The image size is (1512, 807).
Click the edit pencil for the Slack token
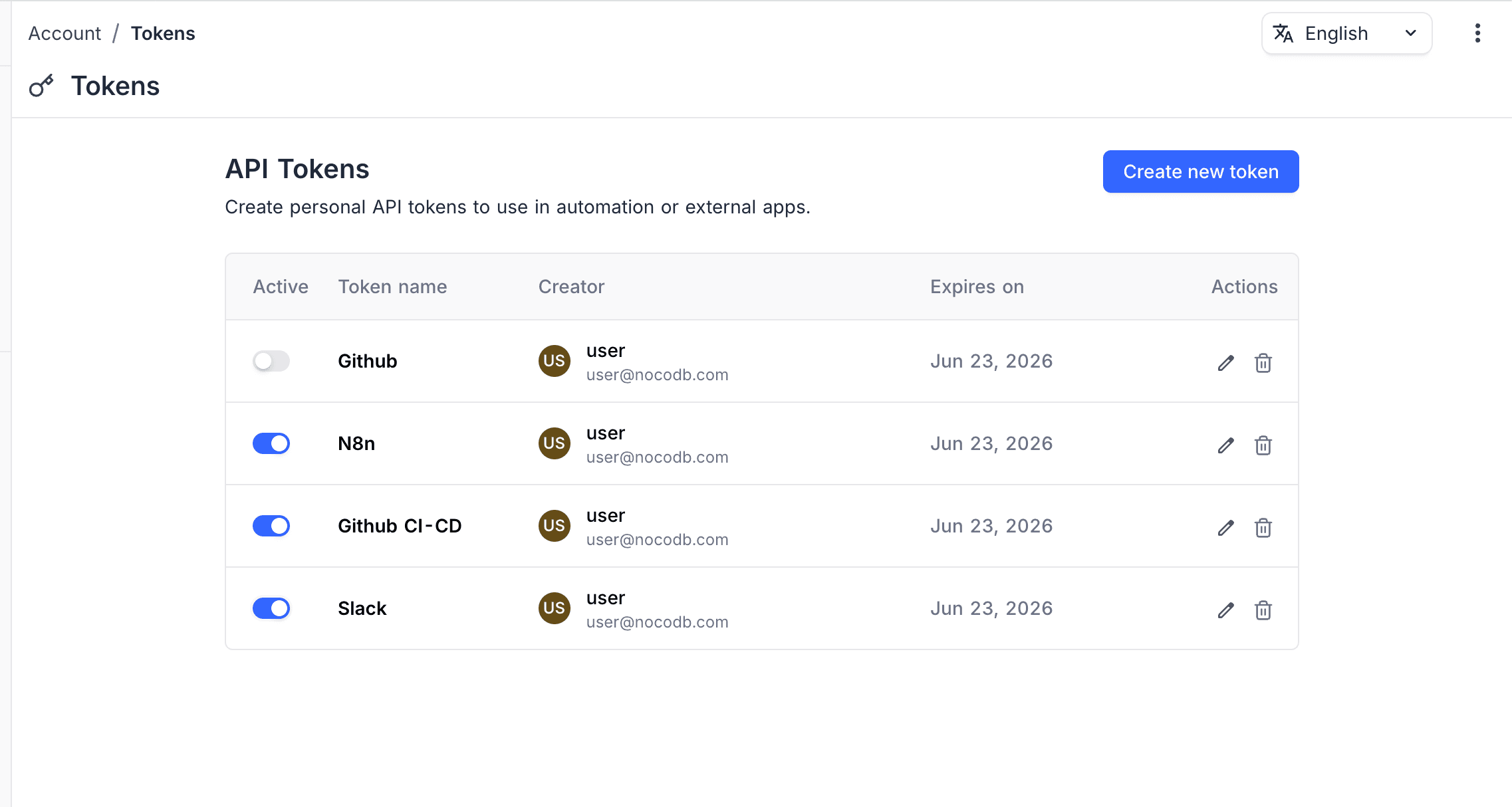[1225, 610]
